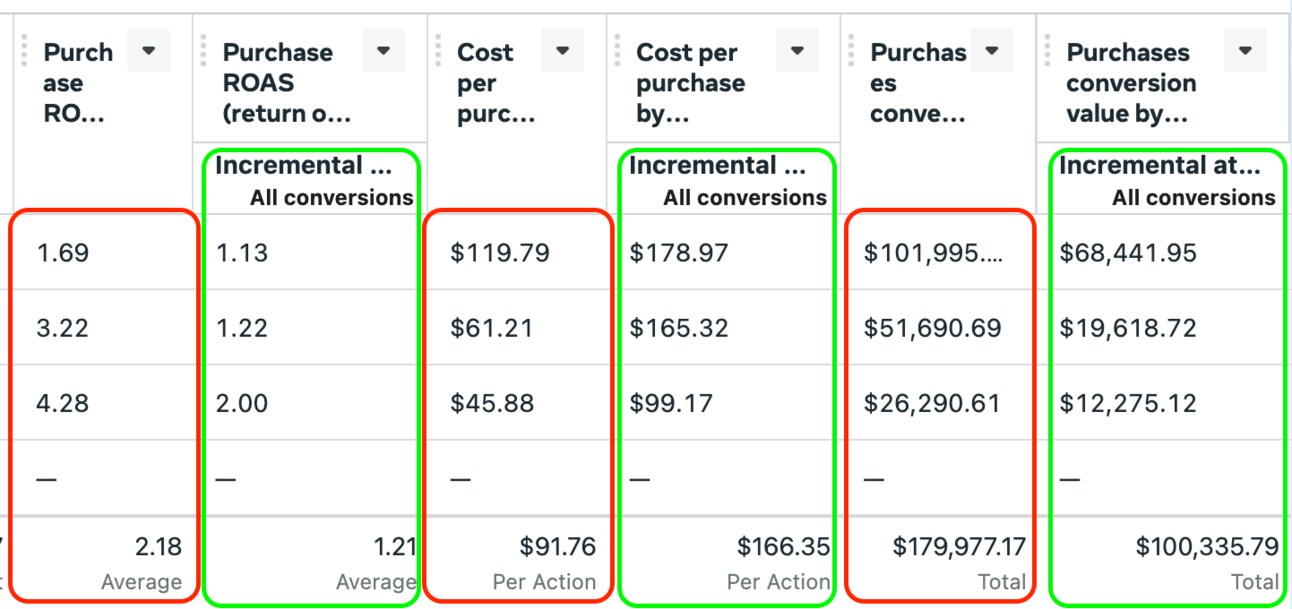Expand the "Purchas es conve..." column dropdown arrow
Screen dimensions: 1292x609
(992, 51)
